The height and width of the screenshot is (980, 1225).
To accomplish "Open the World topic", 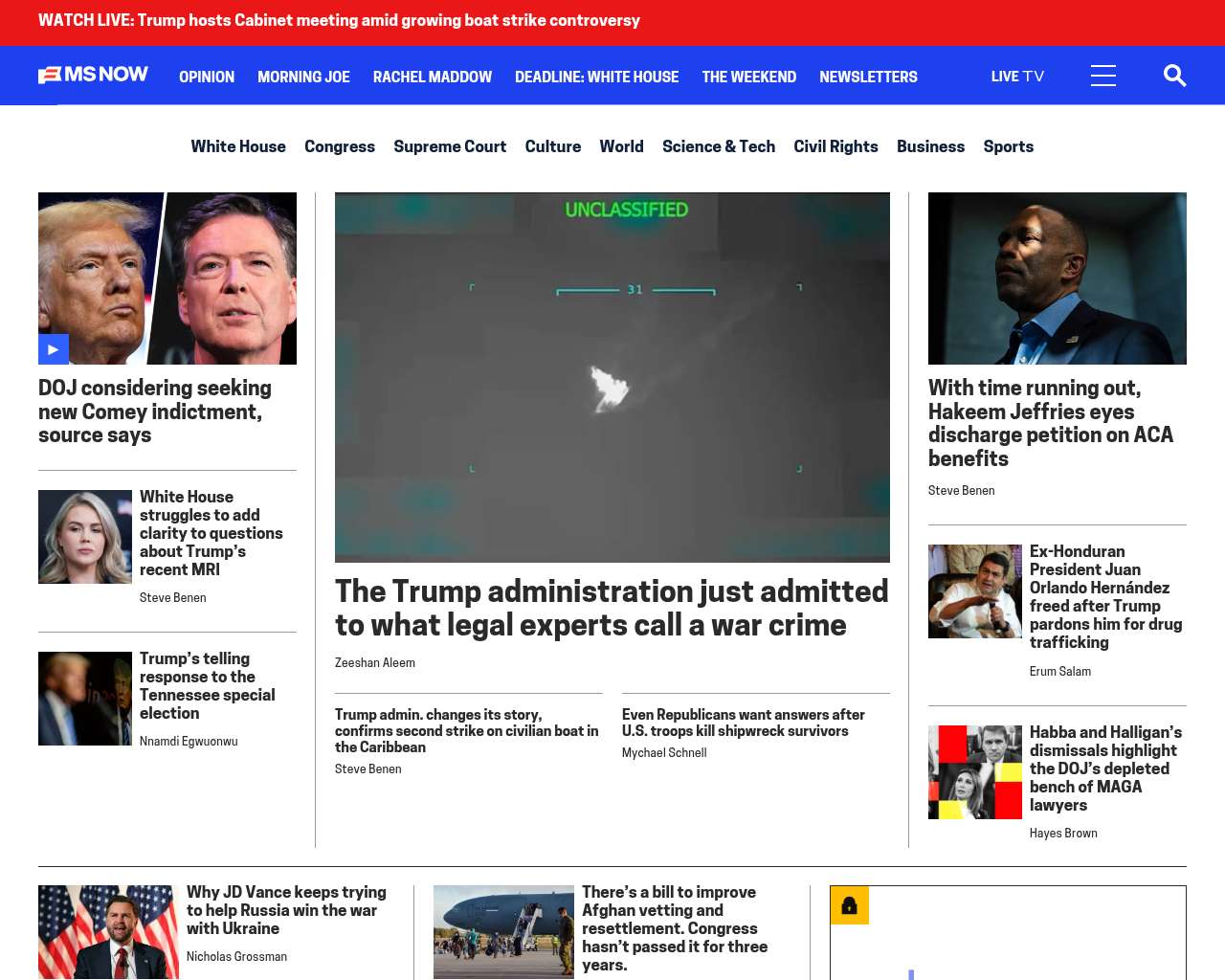I will pyautogui.click(x=621, y=146).
